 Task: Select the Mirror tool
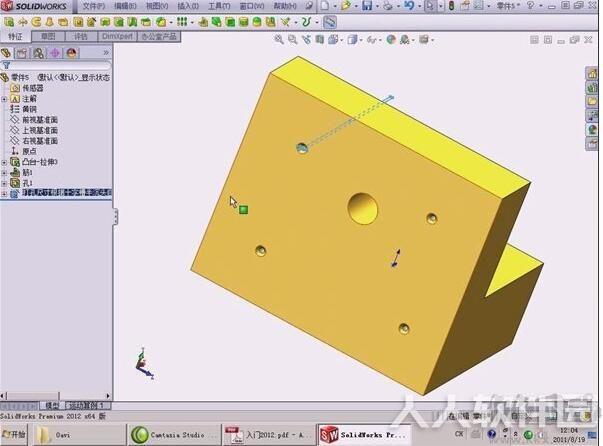tap(271, 22)
